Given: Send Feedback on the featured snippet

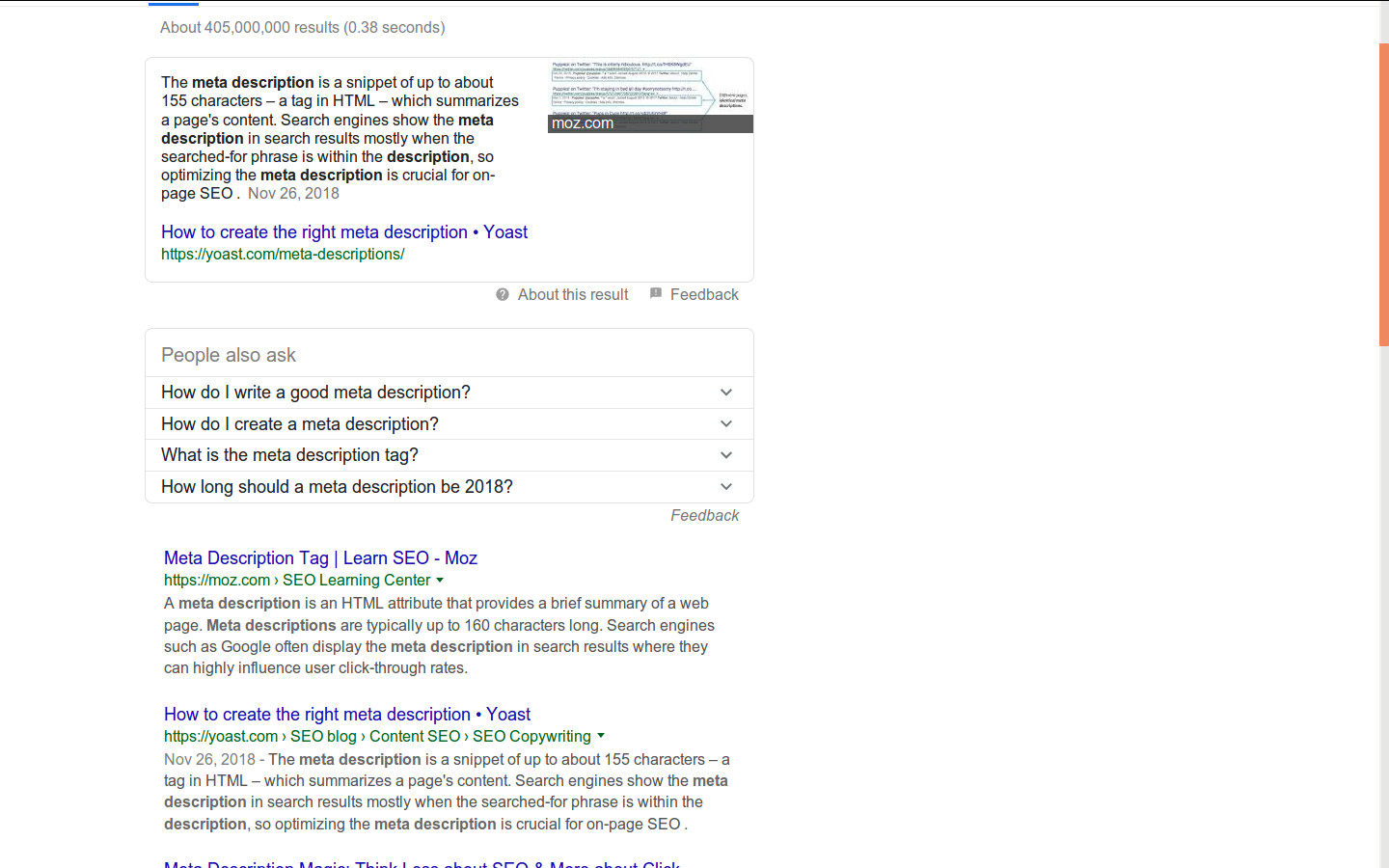Looking at the screenshot, I should (704, 294).
